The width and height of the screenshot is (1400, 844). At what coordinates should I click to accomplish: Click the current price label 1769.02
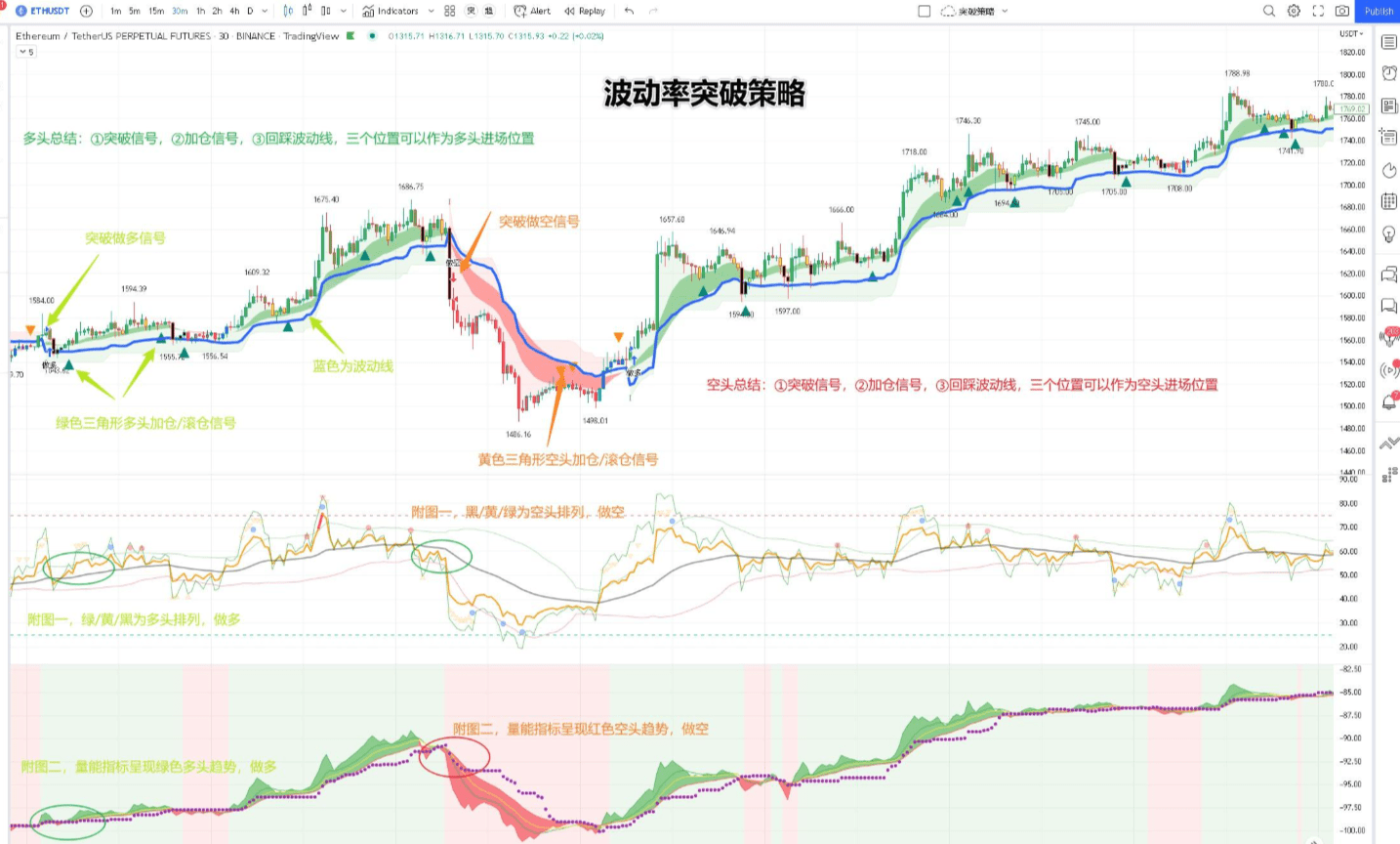coord(1353,108)
